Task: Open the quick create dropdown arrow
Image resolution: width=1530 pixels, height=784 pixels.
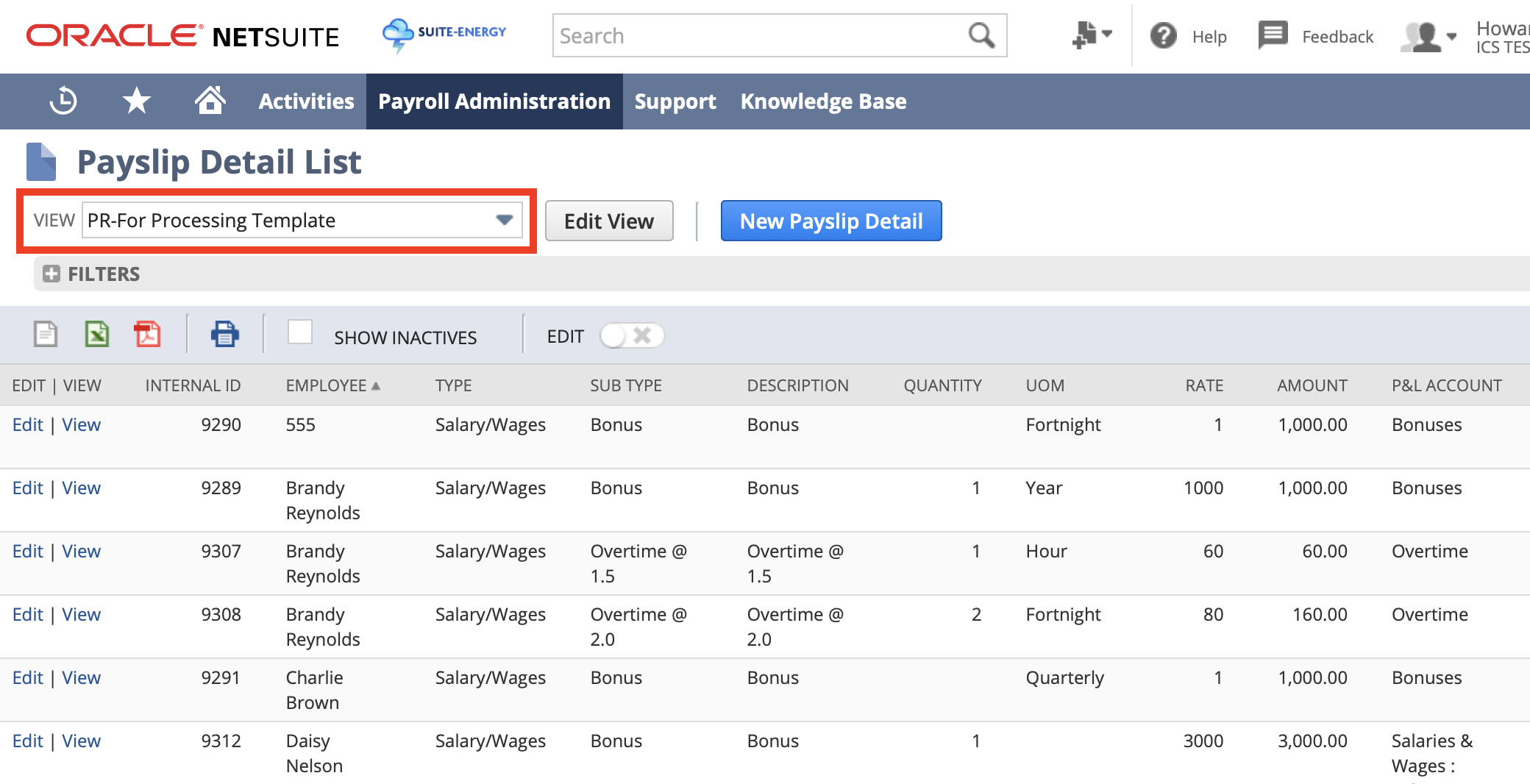Action: coord(1105,35)
